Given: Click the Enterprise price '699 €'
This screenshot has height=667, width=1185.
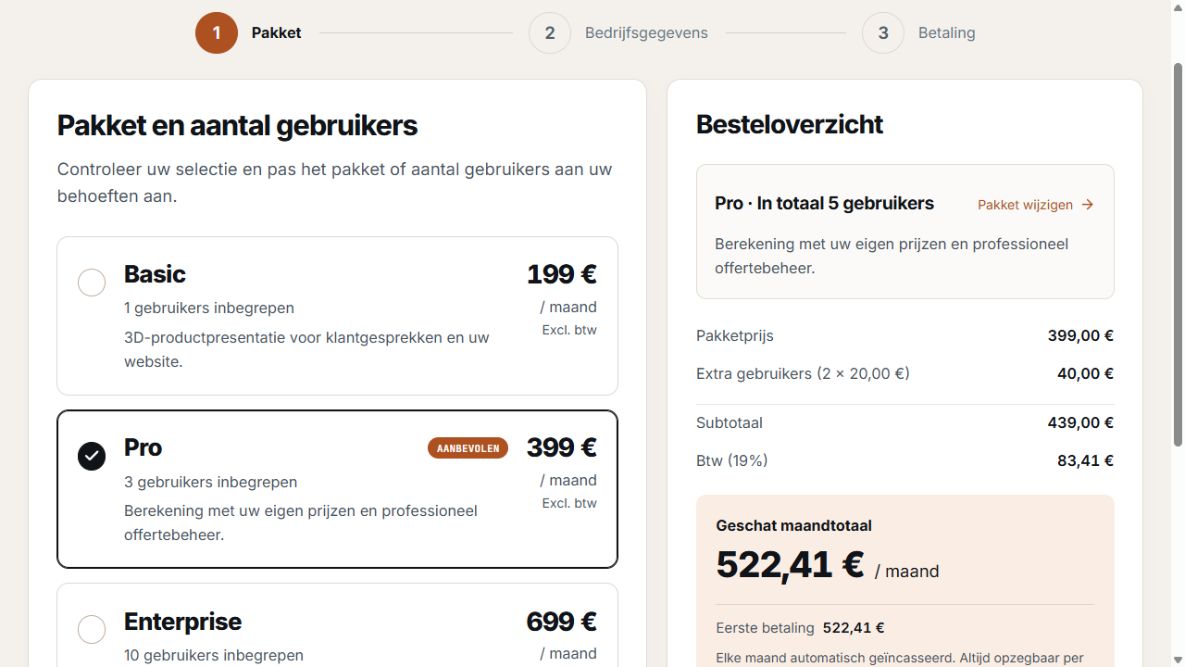Looking at the screenshot, I should click(x=562, y=621).
